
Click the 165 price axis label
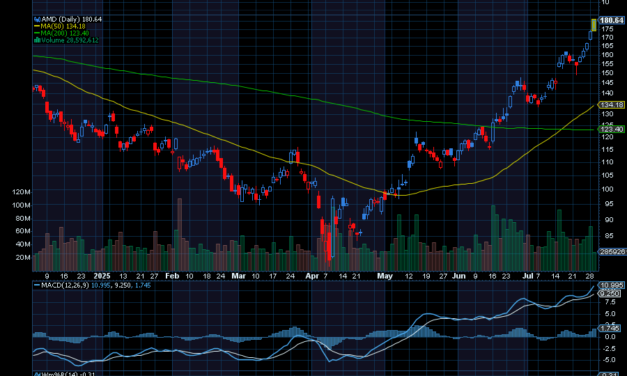coord(607,46)
